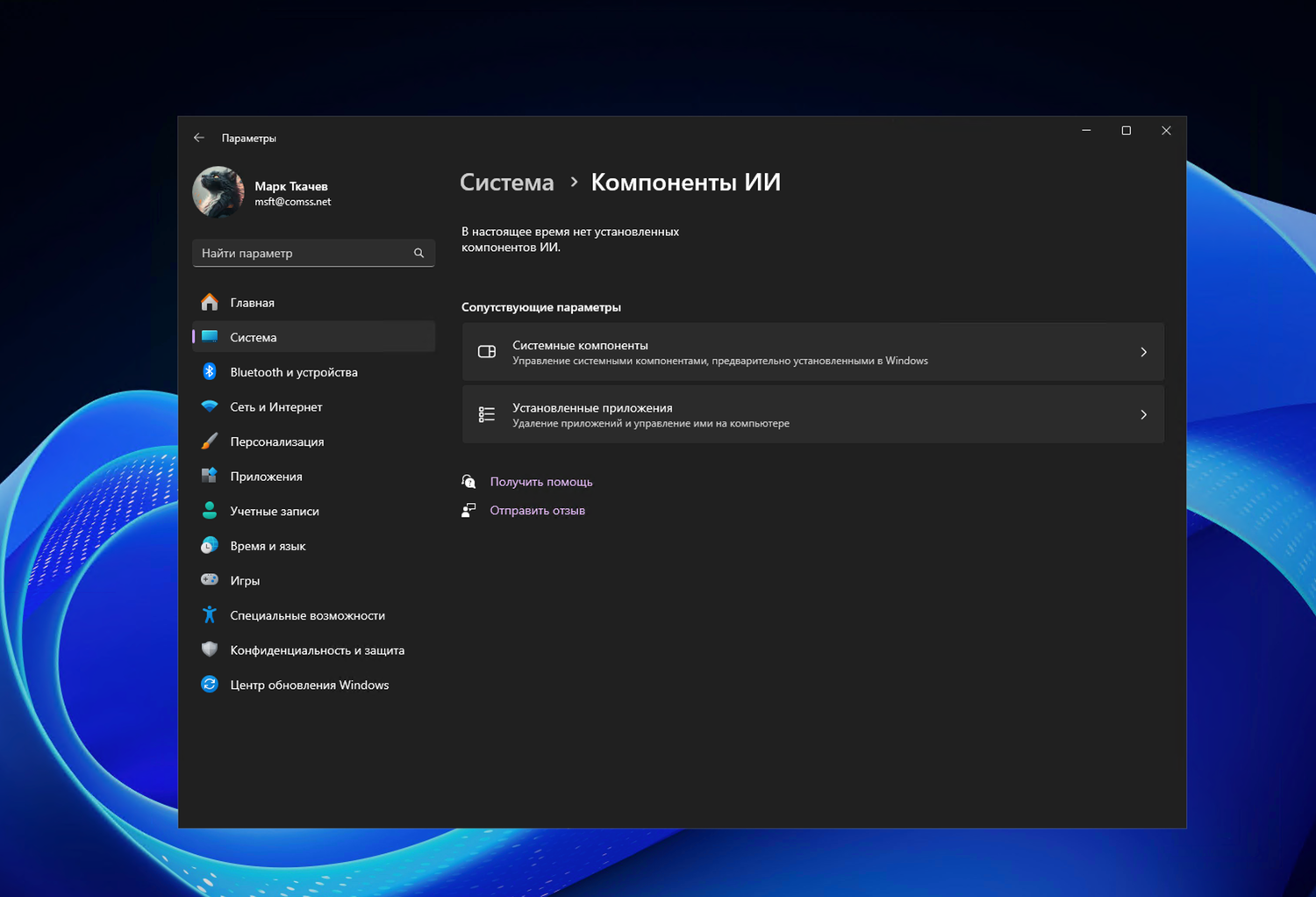This screenshot has width=1316, height=897.
Task: Open Специальные возможности settings
Action: tap(313, 615)
